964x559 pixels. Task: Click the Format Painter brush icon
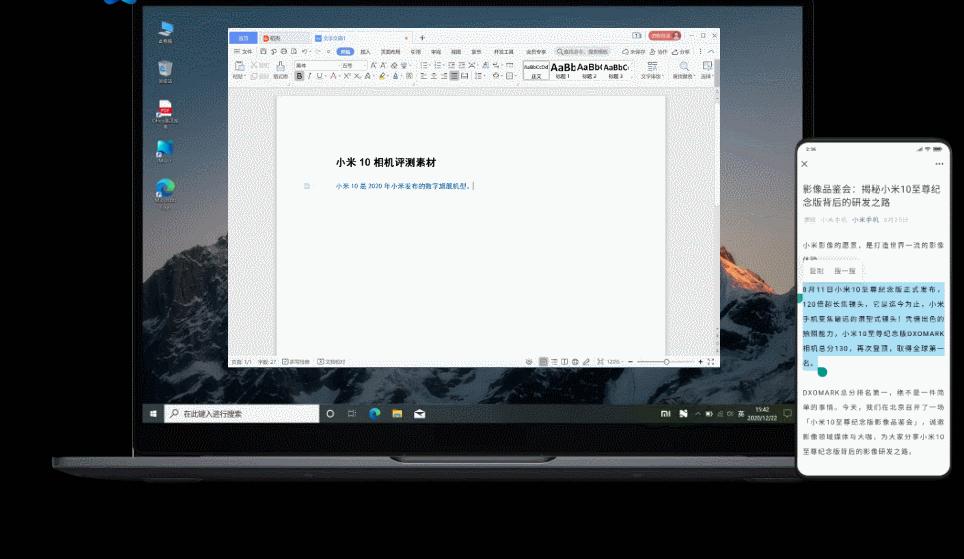pos(280,66)
